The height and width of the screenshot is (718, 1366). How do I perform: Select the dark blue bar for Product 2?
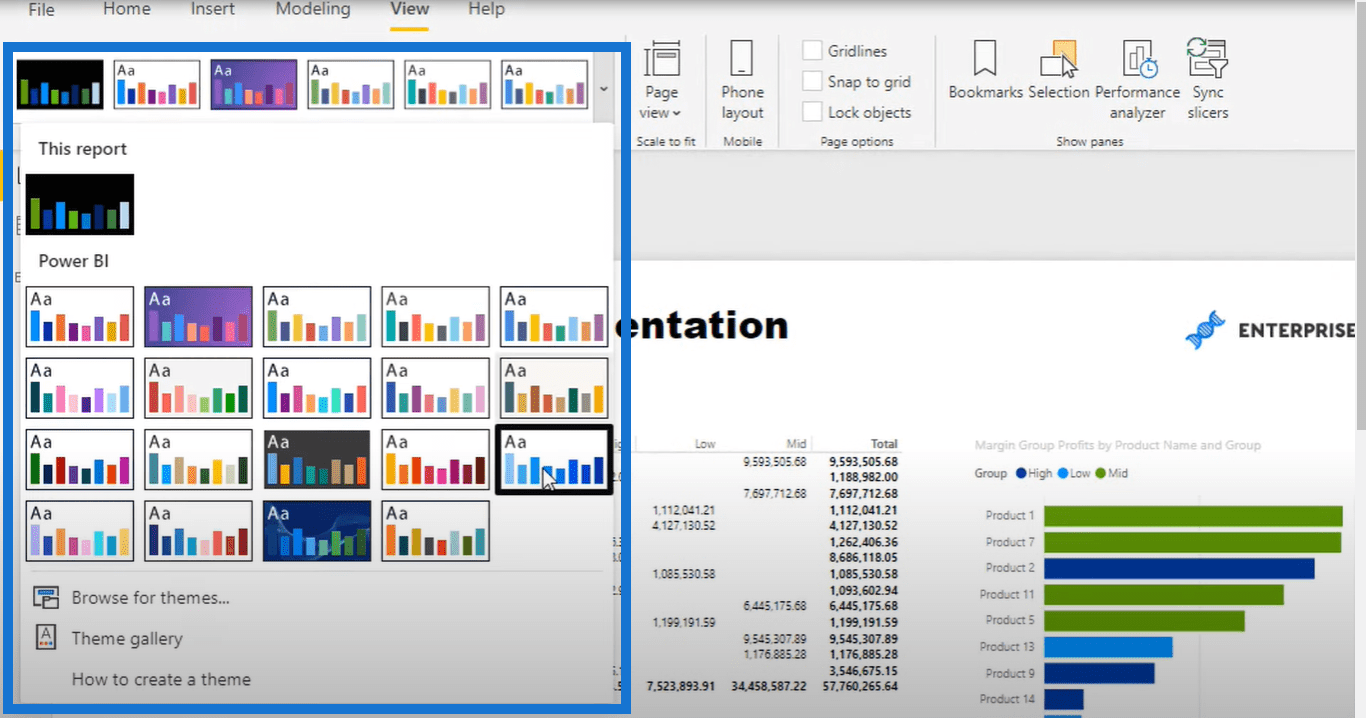1179,568
